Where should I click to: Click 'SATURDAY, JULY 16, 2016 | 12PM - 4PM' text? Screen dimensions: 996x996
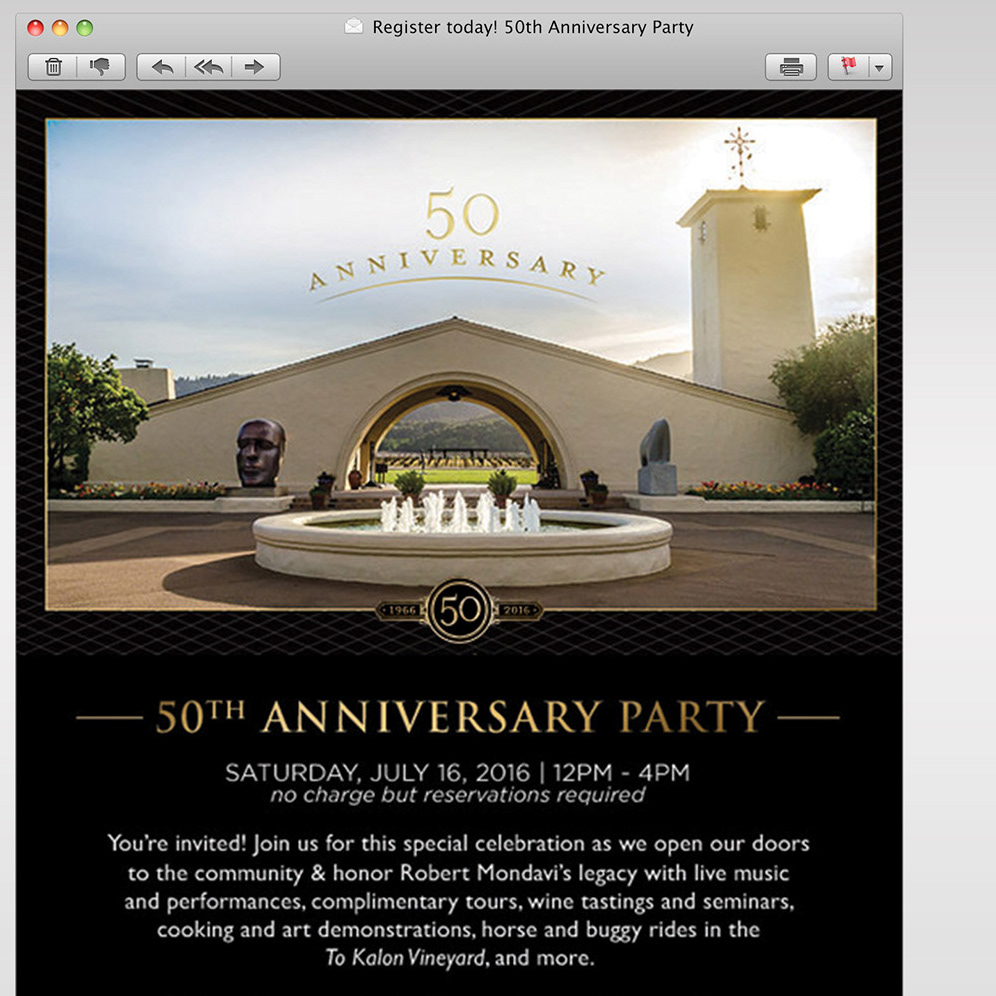[x=457, y=772]
